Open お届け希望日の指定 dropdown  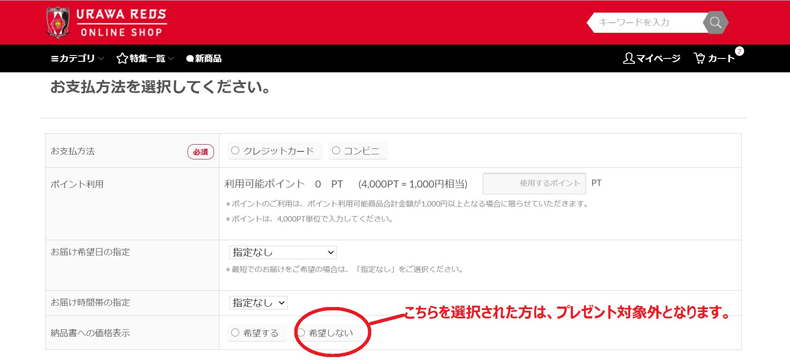(x=283, y=252)
